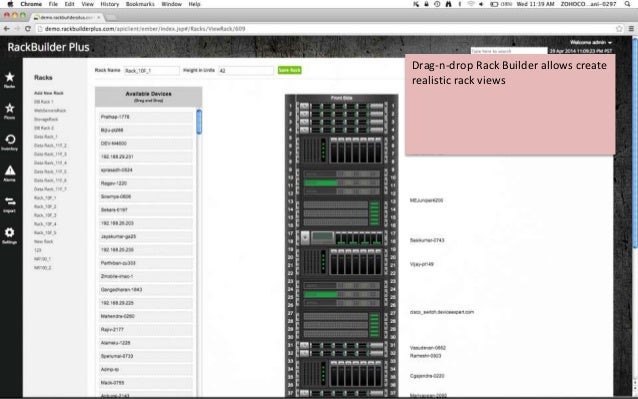Viewport: 638px width, 399px height.
Task: Bookmark page with address bar star icon
Action: [619, 29]
